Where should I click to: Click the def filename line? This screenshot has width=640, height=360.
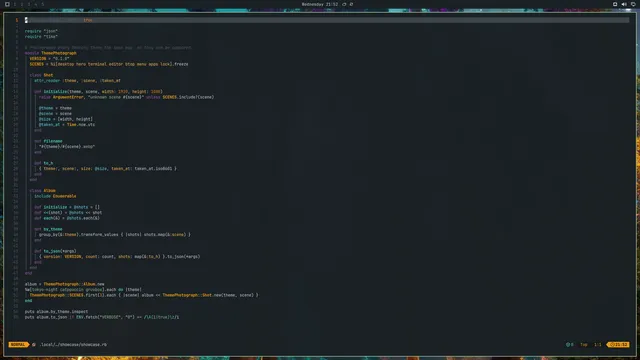click(x=48, y=141)
